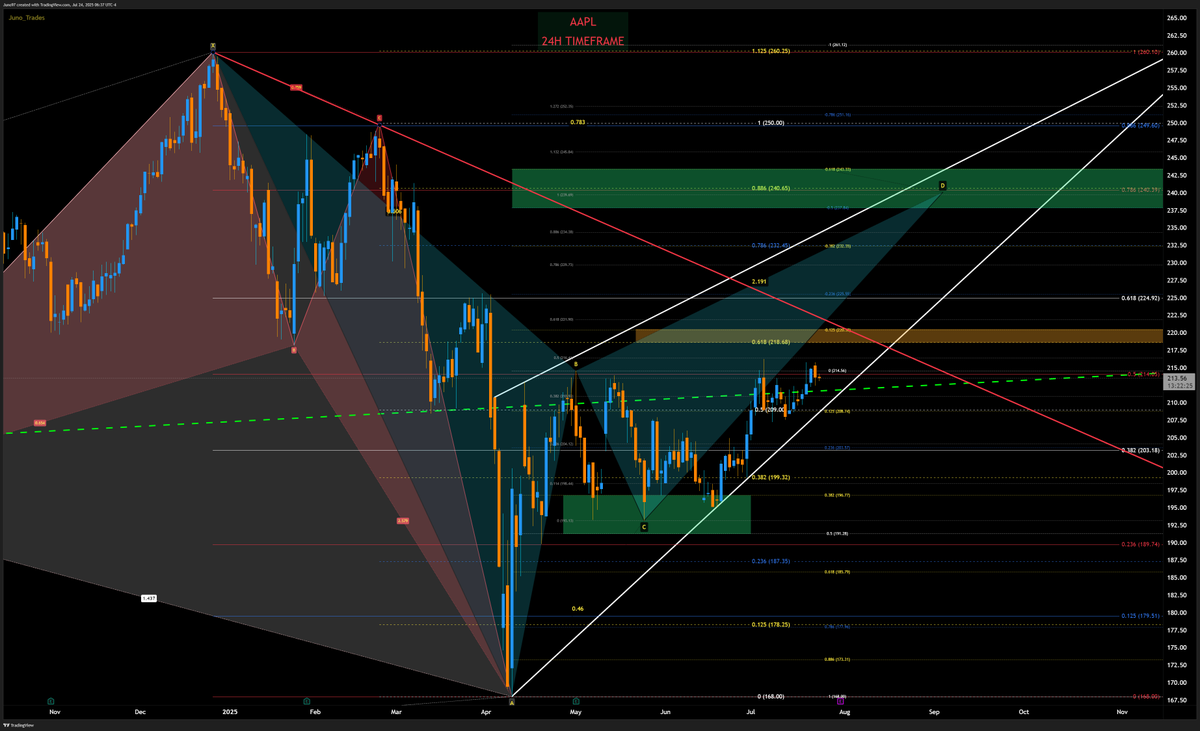Select the C point marker below the lower green zone
This screenshot has width=1200, height=731.
[x=644, y=526]
